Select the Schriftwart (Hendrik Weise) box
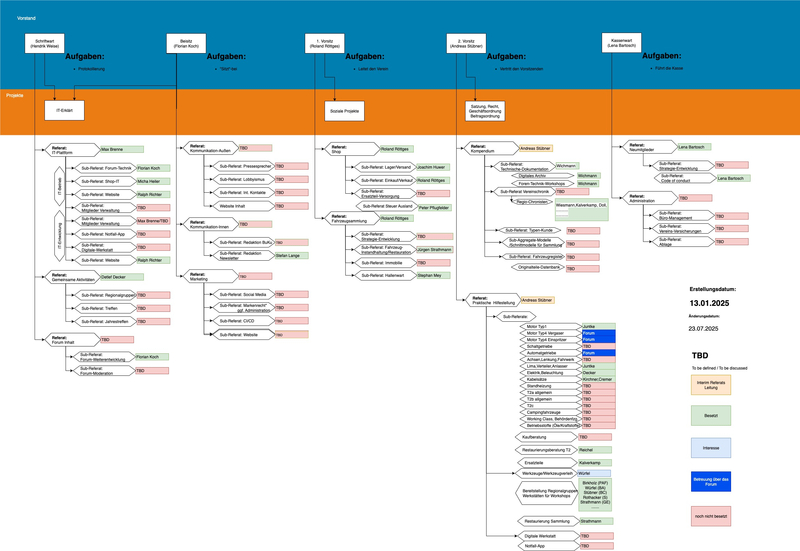The image size is (800, 551). pyautogui.click(x=44, y=43)
